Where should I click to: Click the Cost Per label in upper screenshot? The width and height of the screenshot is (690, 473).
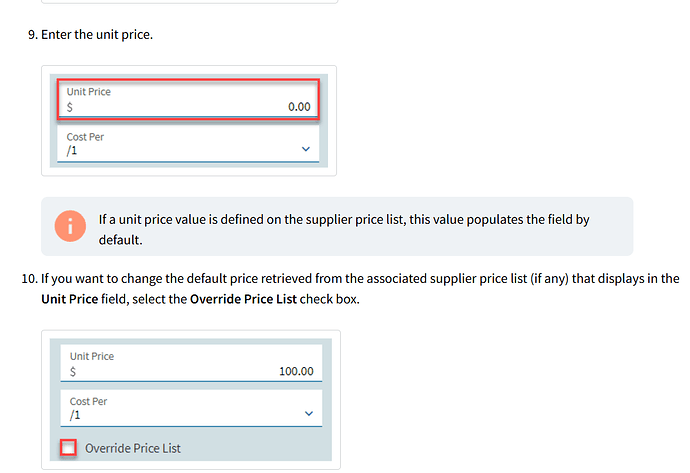click(85, 137)
